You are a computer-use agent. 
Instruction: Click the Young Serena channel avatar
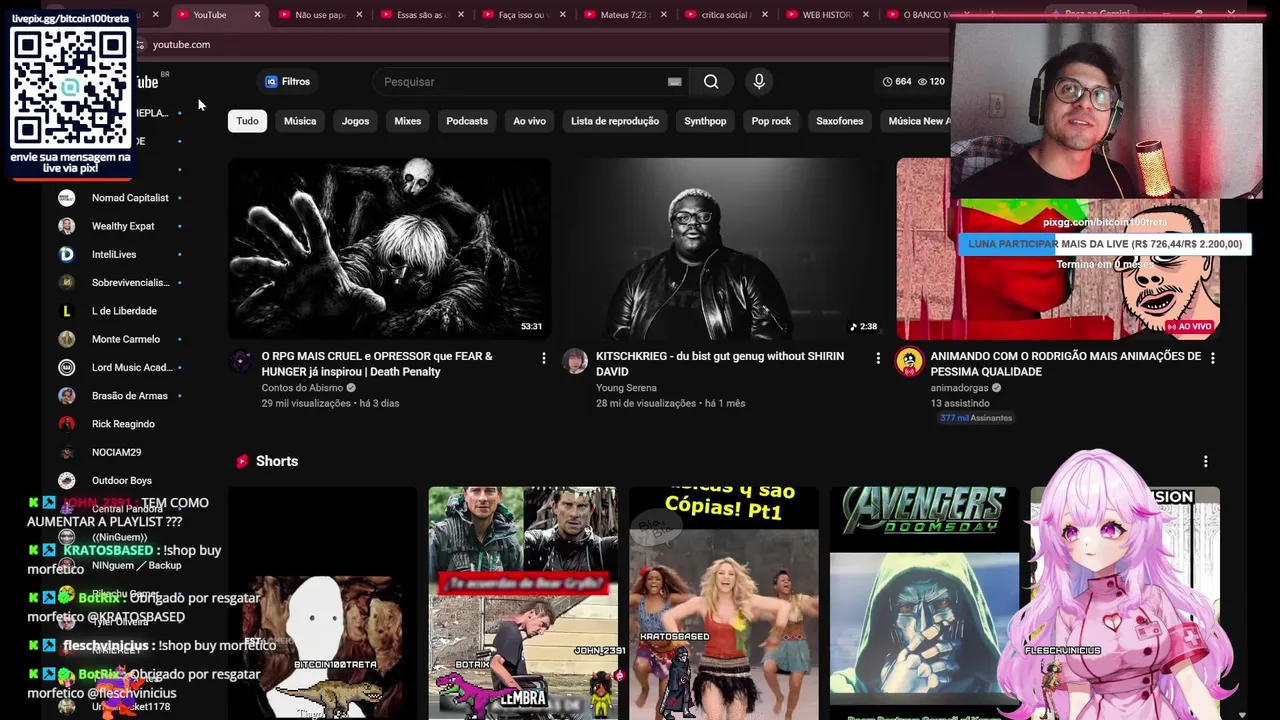tap(575, 362)
